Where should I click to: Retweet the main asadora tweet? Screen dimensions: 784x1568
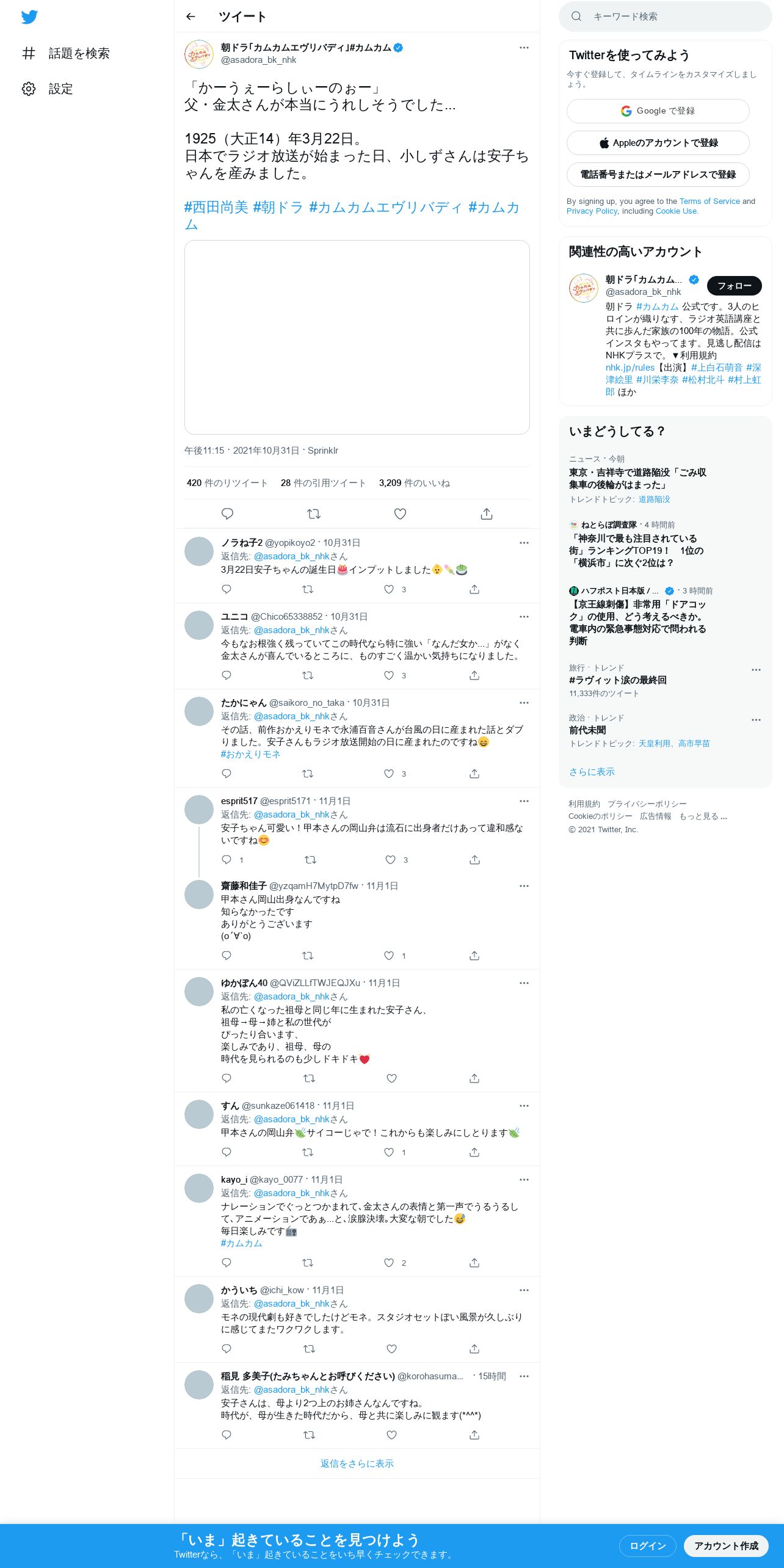click(x=314, y=514)
